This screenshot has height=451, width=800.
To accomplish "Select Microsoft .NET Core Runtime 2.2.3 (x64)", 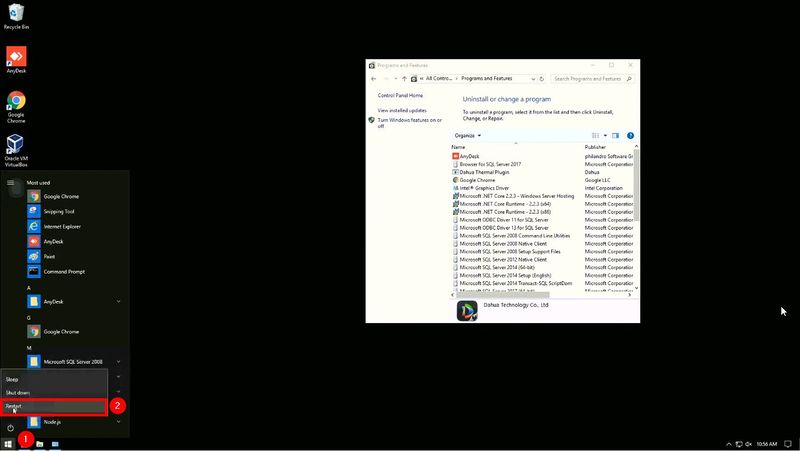I will 505,204.
